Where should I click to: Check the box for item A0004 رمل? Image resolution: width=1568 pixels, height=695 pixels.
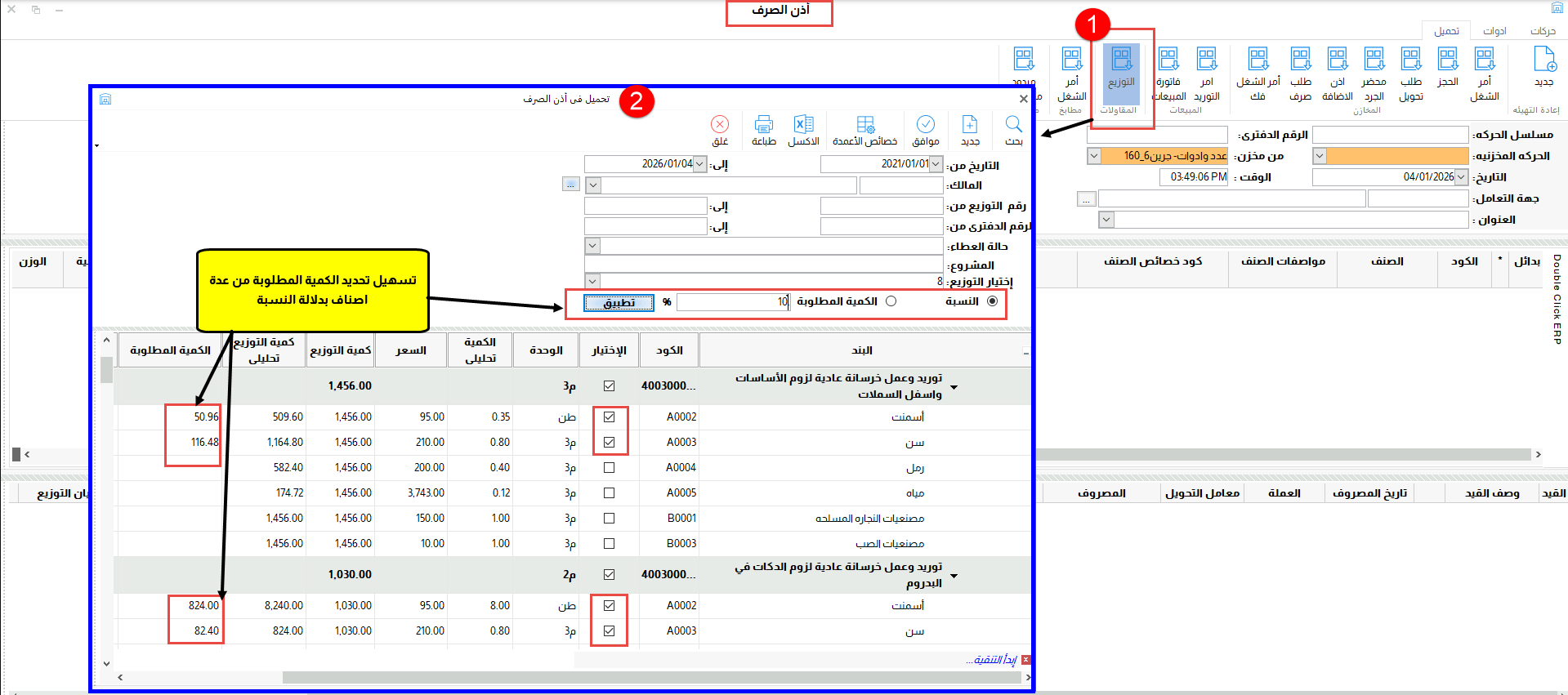click(x=609, y=468)
